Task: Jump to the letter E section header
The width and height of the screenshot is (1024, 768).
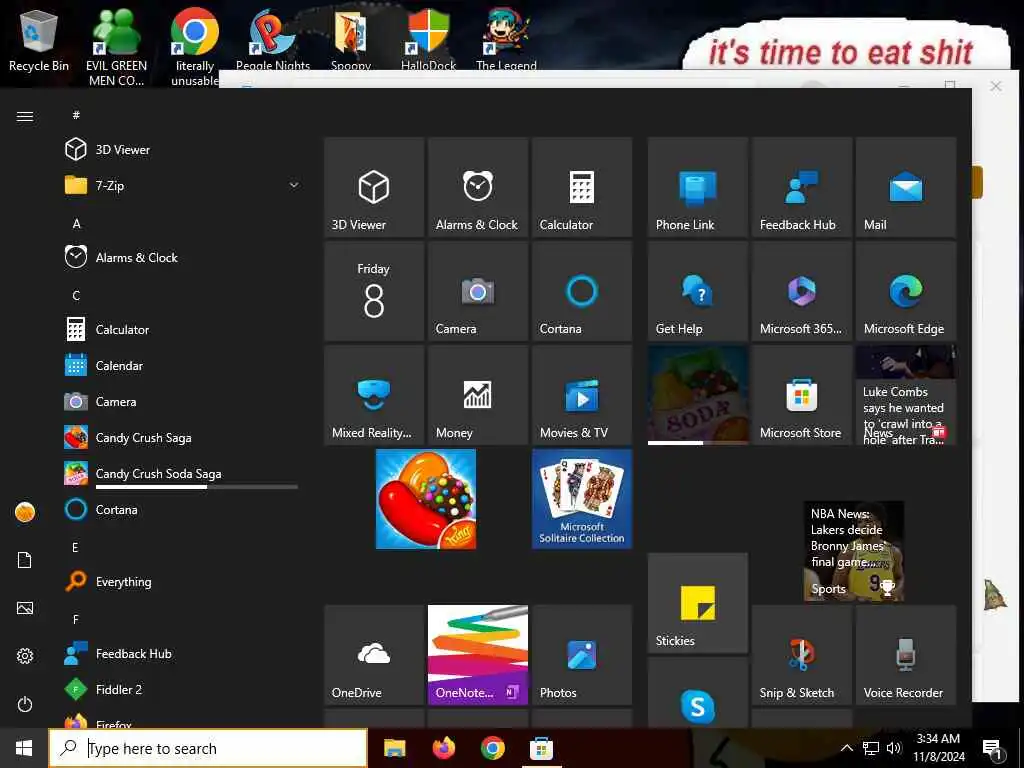Action: tap(76, 547)
